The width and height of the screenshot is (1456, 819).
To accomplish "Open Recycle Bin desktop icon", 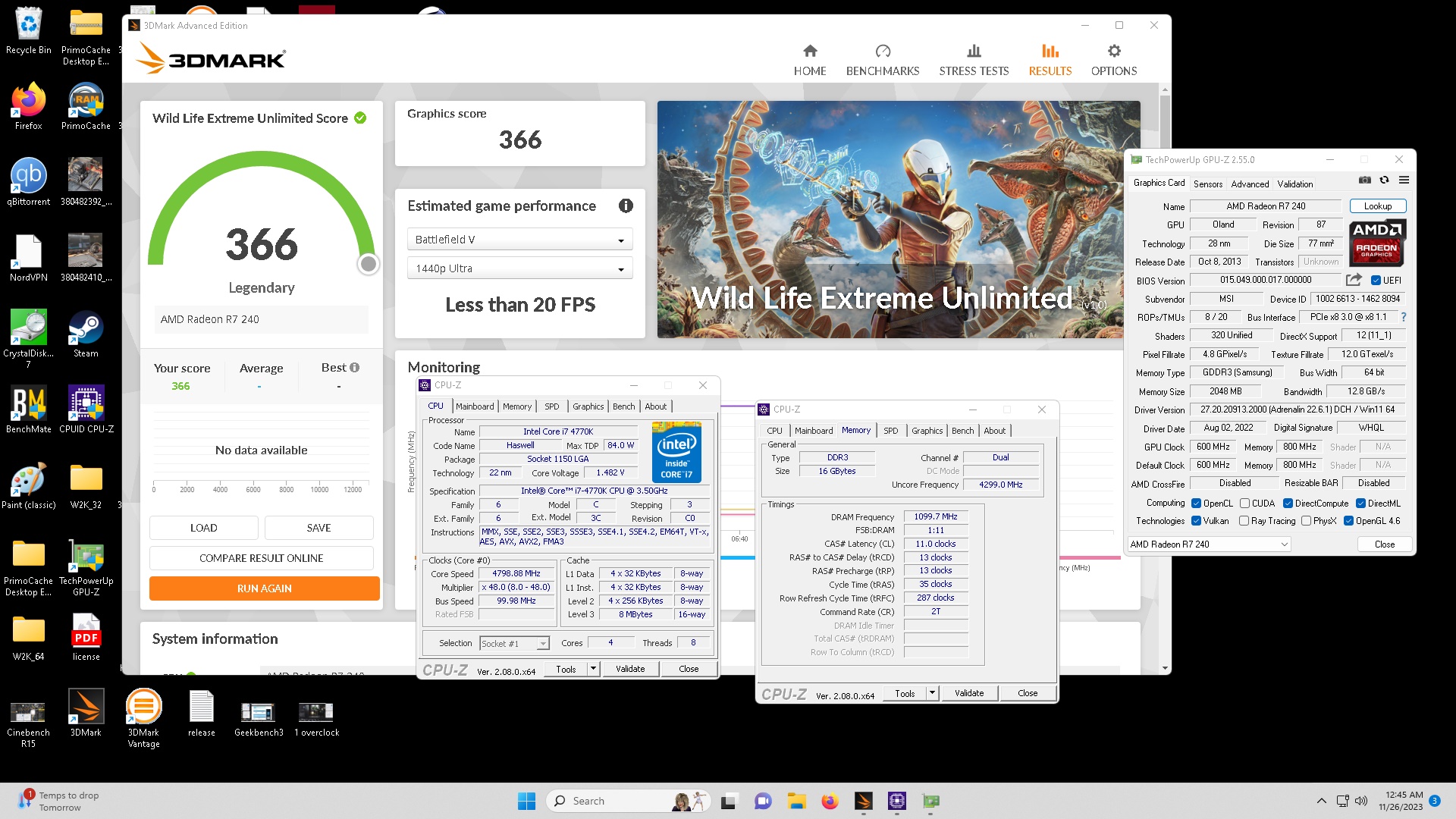I will pos(28,32).
